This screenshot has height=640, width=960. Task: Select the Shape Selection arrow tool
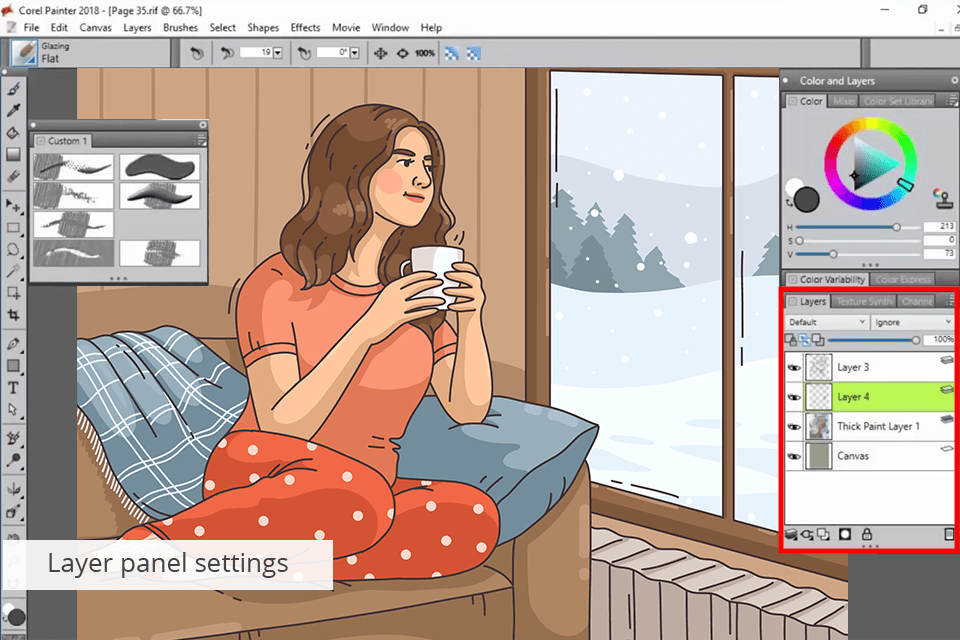click(13, 410)
